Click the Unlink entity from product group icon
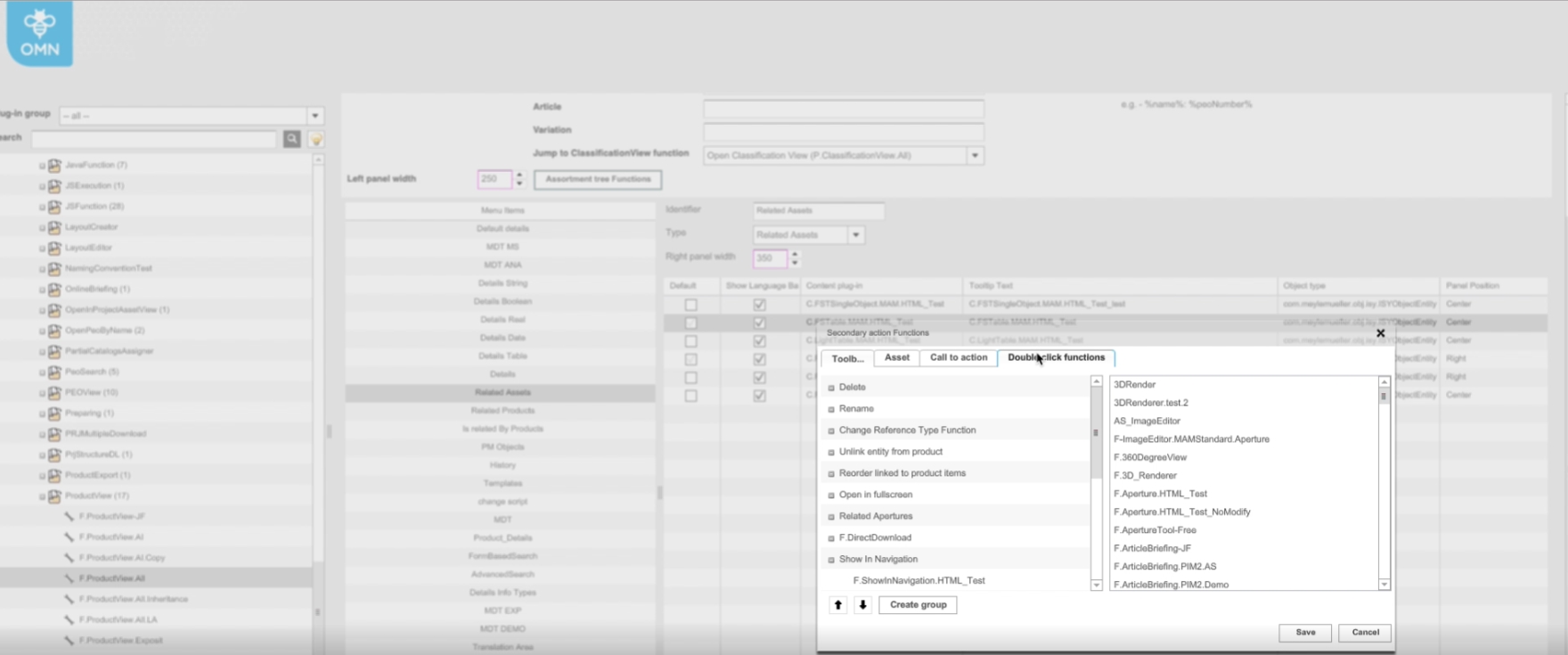Screen dimensions: 1568x655 coord(831,452)
